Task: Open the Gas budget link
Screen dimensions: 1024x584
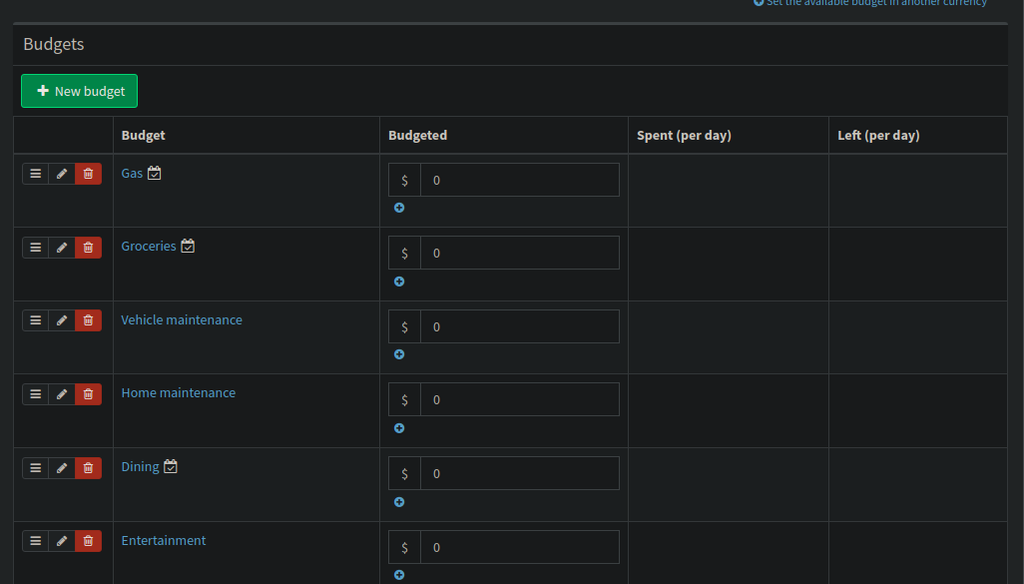Action: coord(132,173)
